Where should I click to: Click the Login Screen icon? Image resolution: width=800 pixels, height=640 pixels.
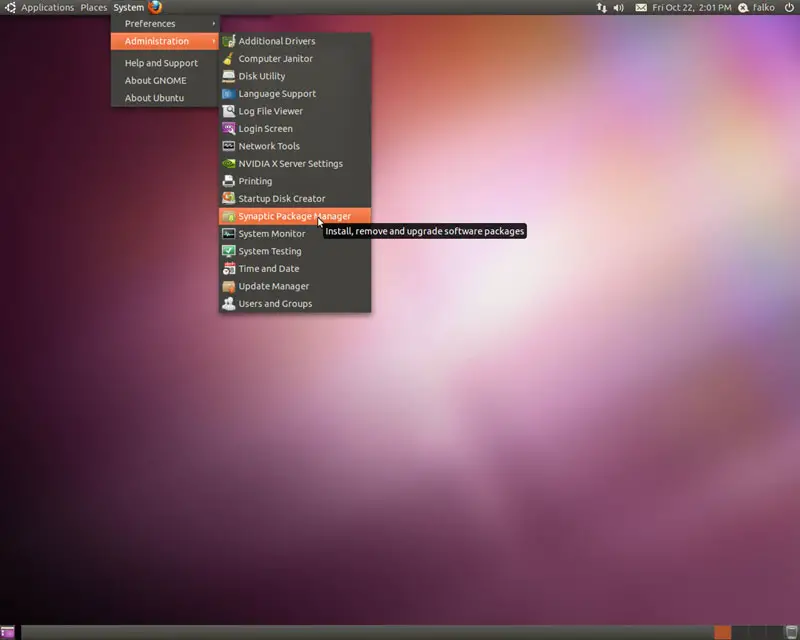(229, 129)
